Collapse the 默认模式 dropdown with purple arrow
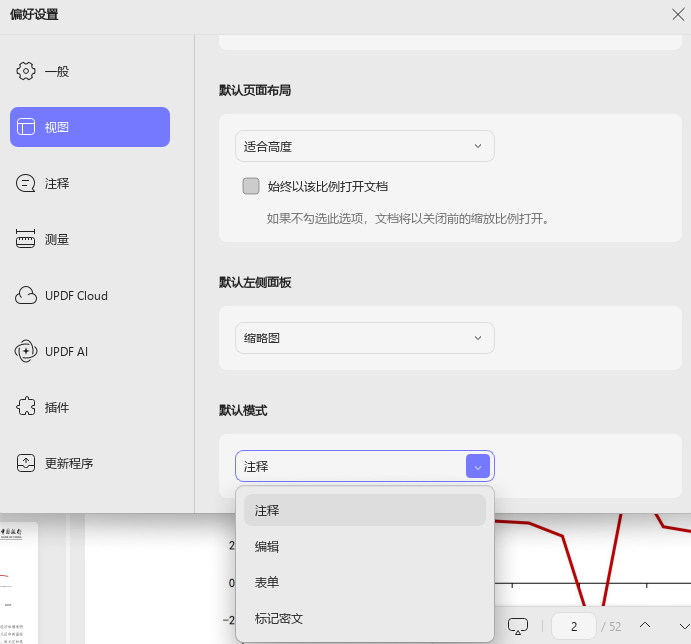This screenshot has height=644, width=691. (478, 466)
